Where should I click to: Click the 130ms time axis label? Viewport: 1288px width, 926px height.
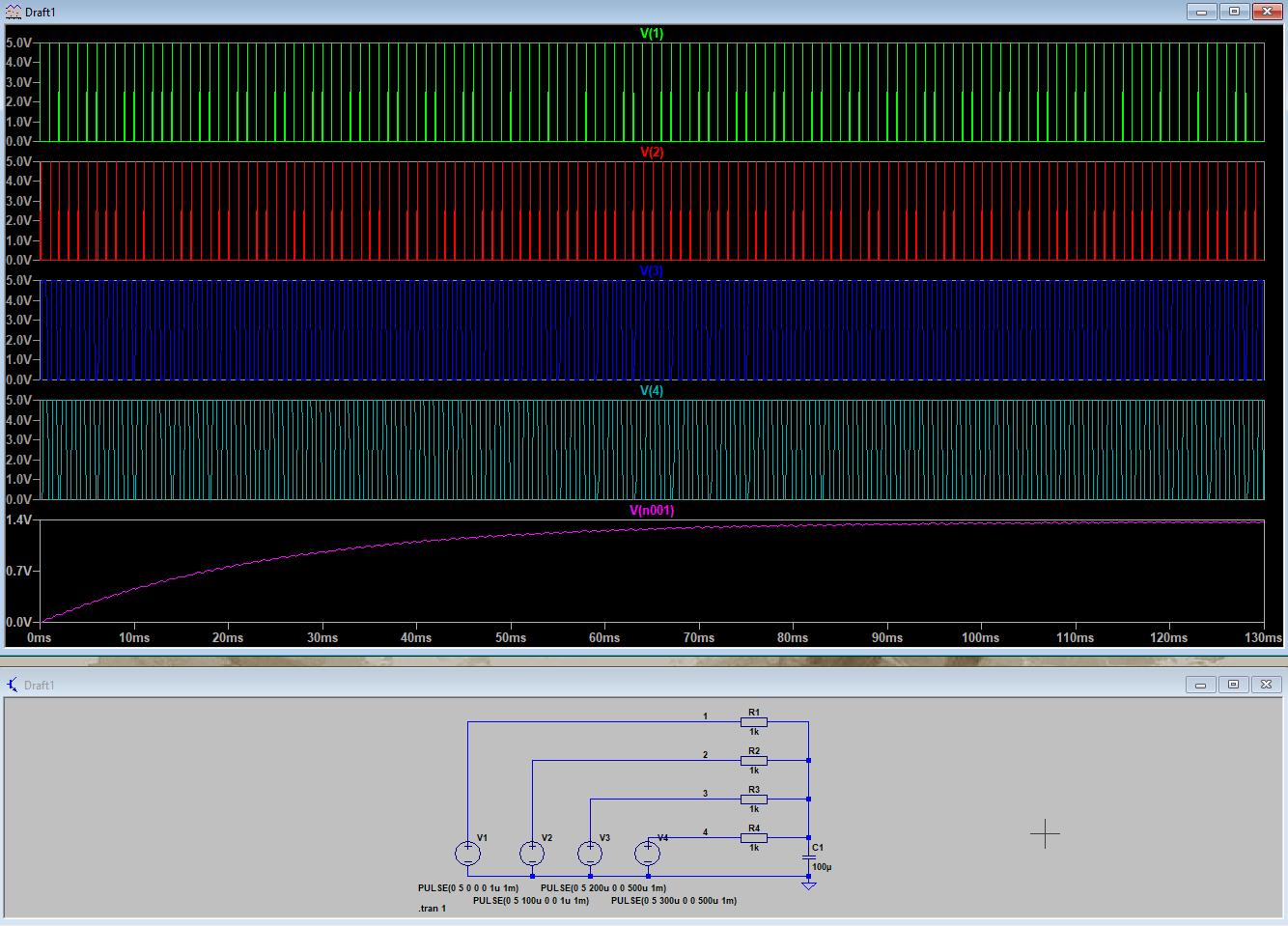tap(1264, 637)
